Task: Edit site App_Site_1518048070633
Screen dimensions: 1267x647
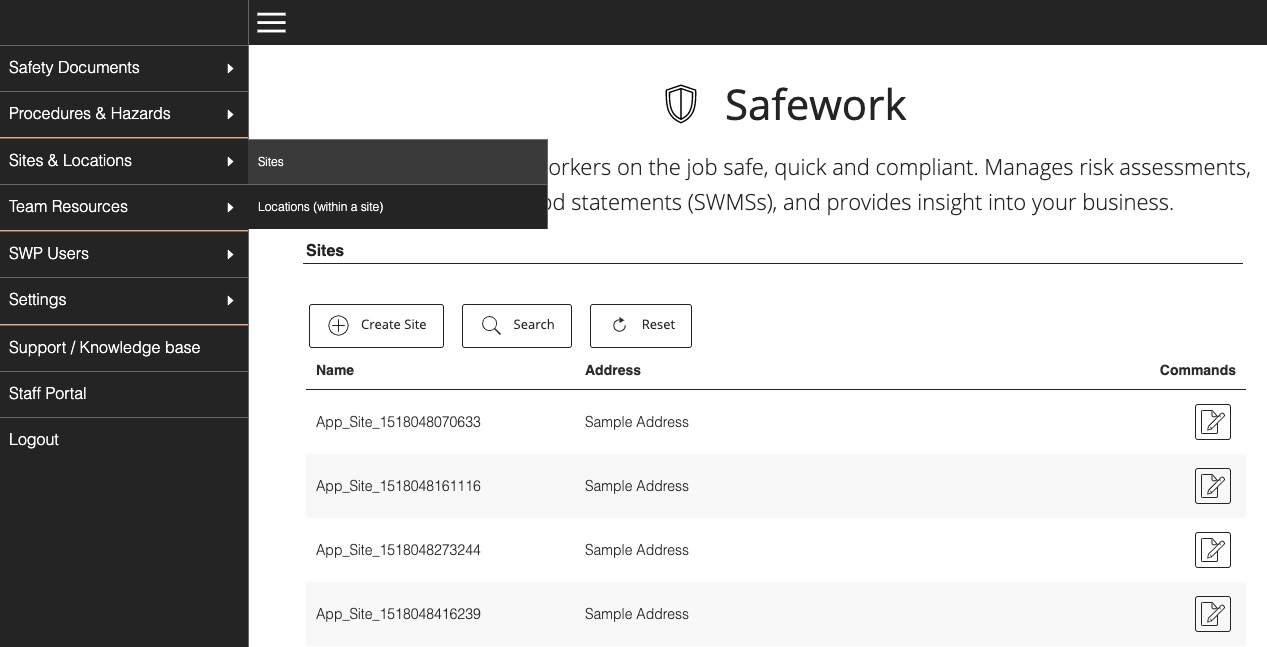Action: click(x=1213, y=422)
